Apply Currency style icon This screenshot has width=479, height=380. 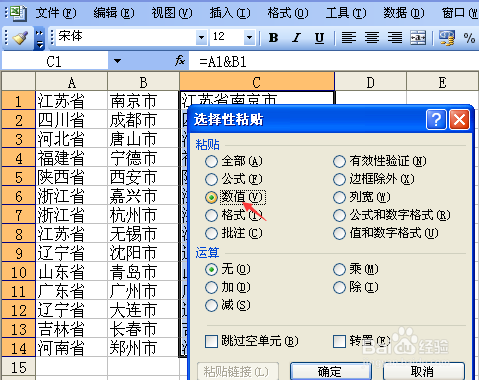coord(447,38)
